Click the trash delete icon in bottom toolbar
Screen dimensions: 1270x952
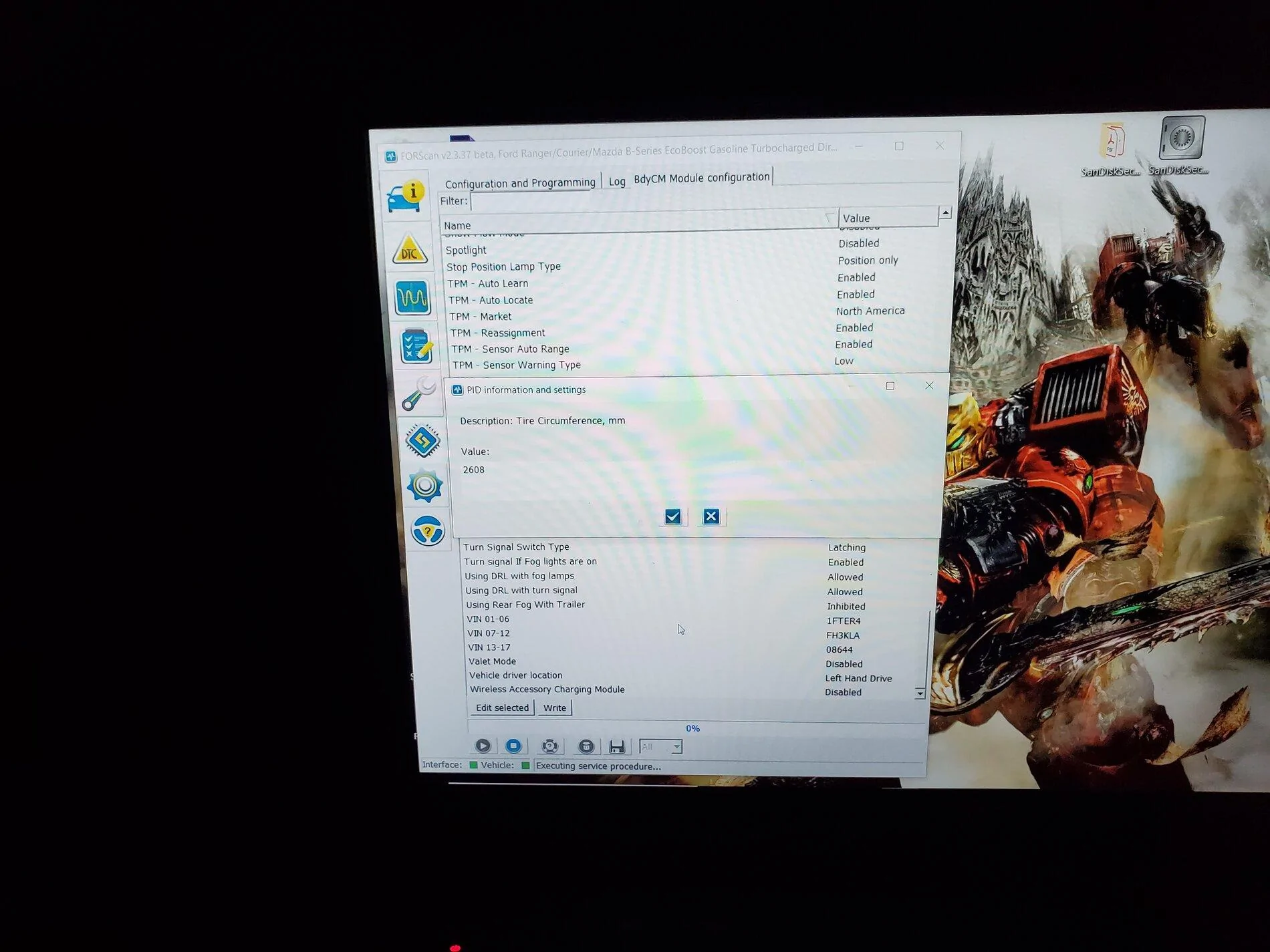click(x=586, y=746)
